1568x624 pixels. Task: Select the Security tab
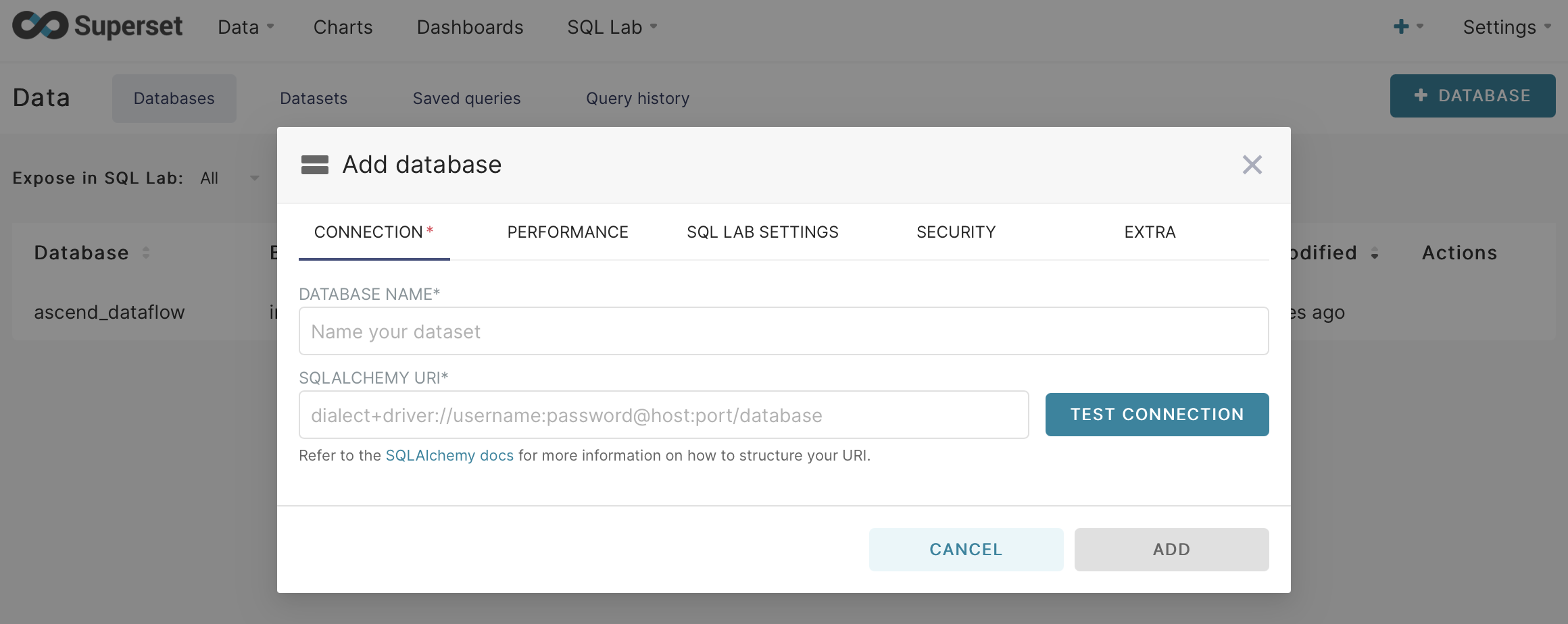(x=956, y=232)
